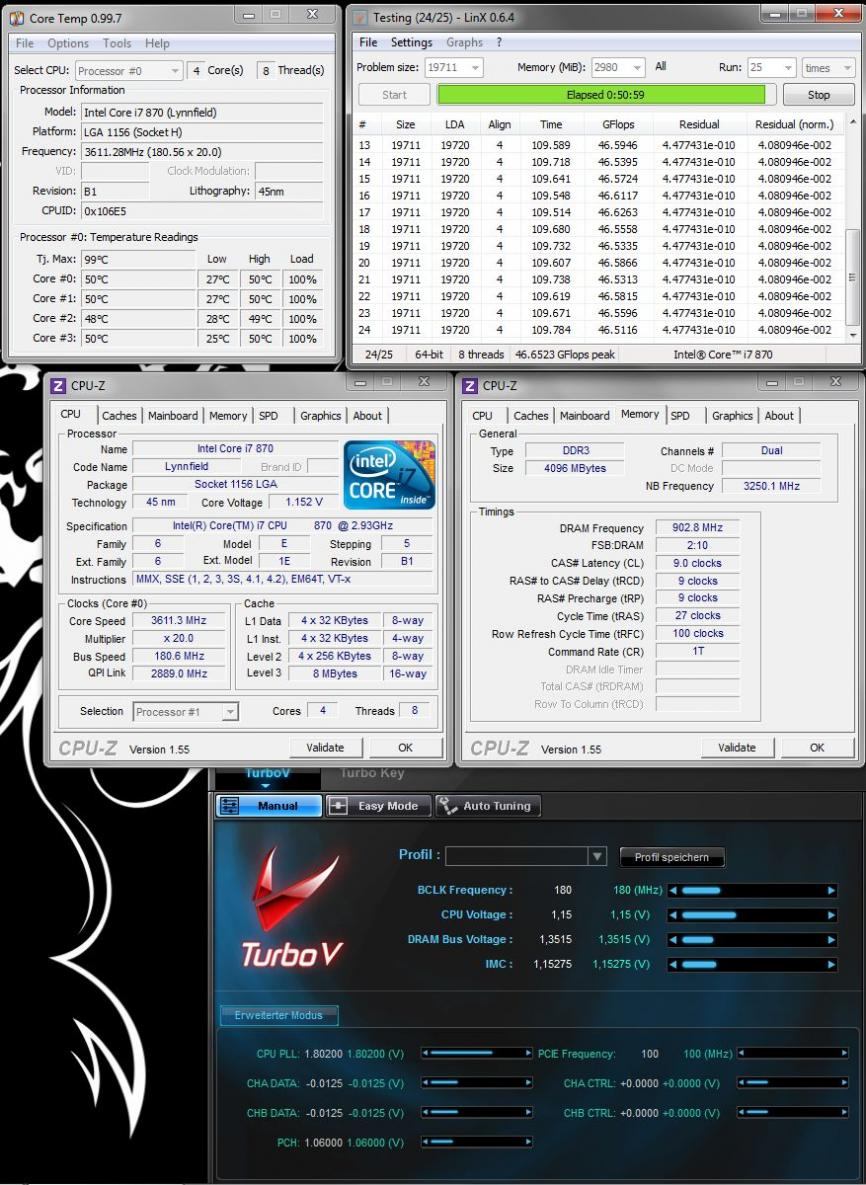This screenshot has height=1185, width=866.
Task: Decrease BCLK Frequency with the left arrow
Action: click(673, 890)
